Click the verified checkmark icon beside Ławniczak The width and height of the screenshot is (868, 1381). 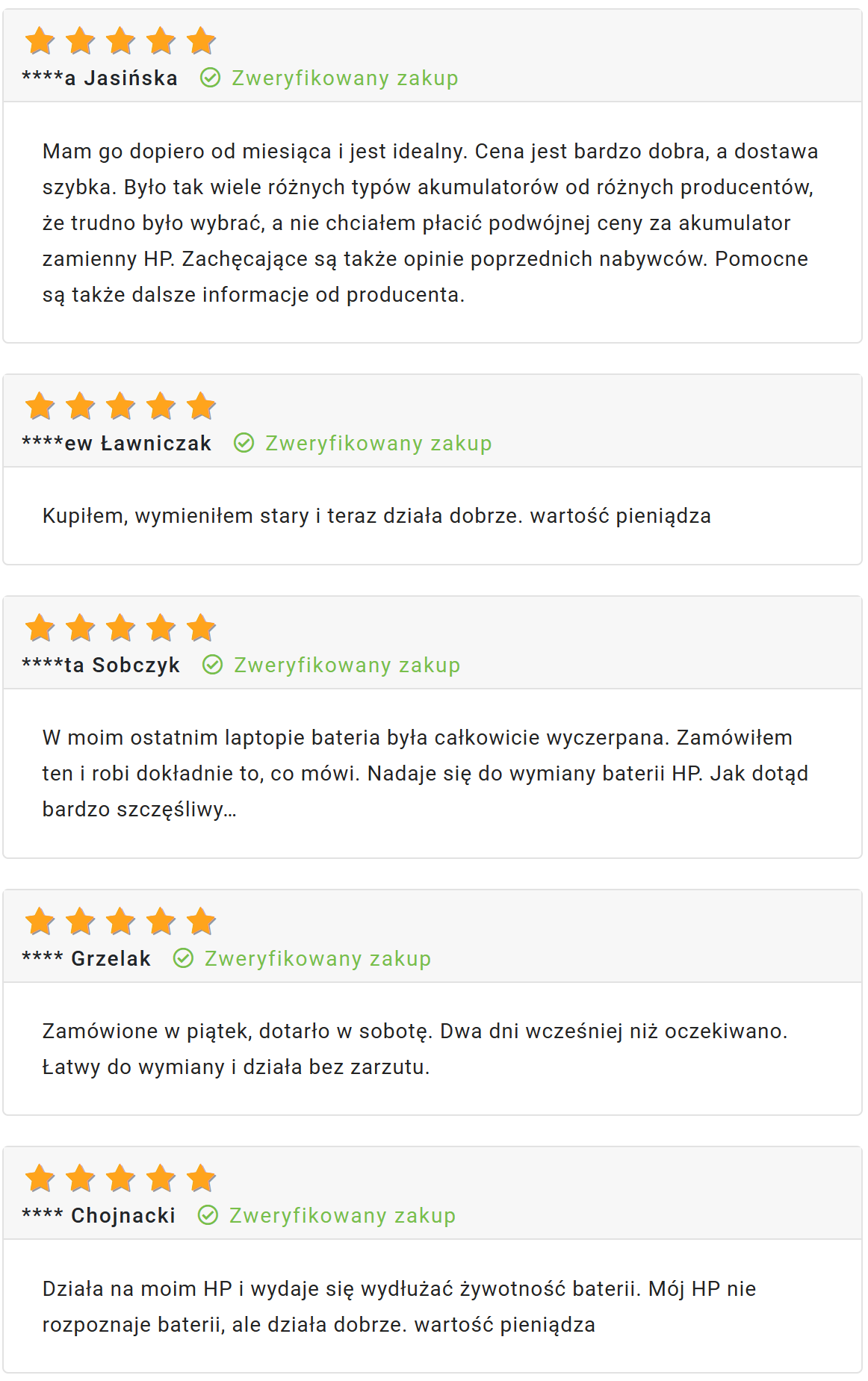(244, 443)
